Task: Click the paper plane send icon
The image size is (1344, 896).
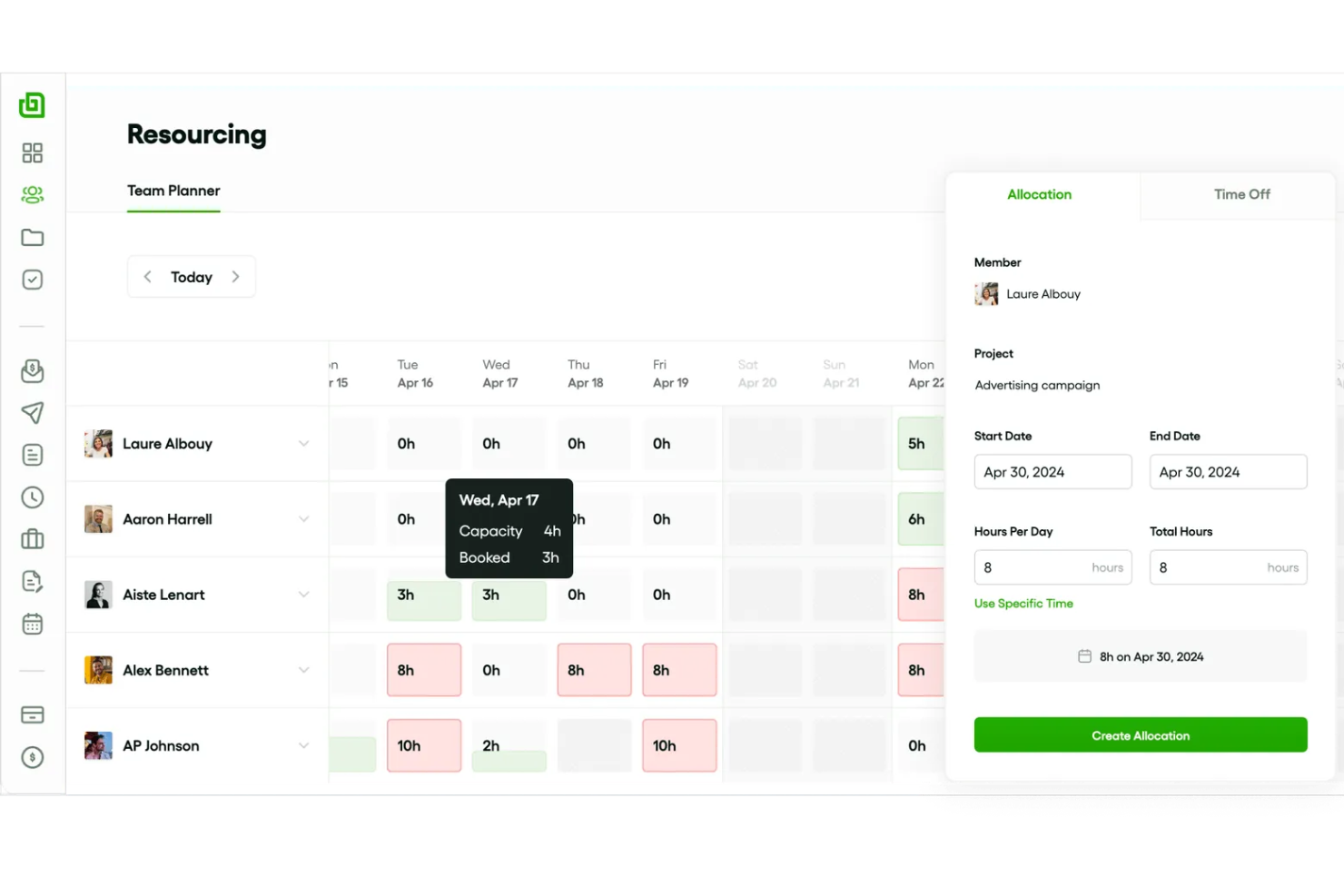Action: coord(32,413)
